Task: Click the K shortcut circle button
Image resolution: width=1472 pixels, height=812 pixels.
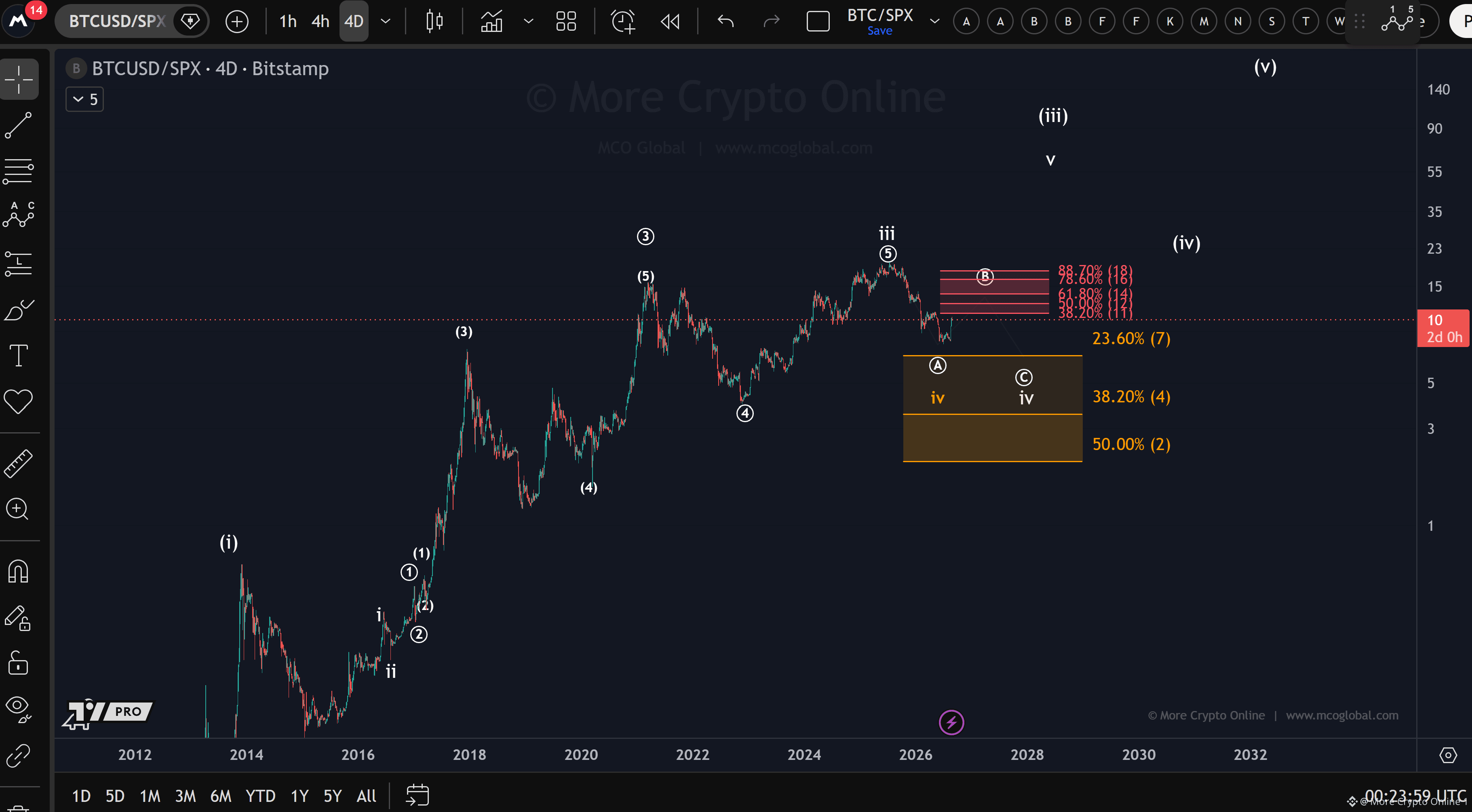Action: pos(1170,22)
